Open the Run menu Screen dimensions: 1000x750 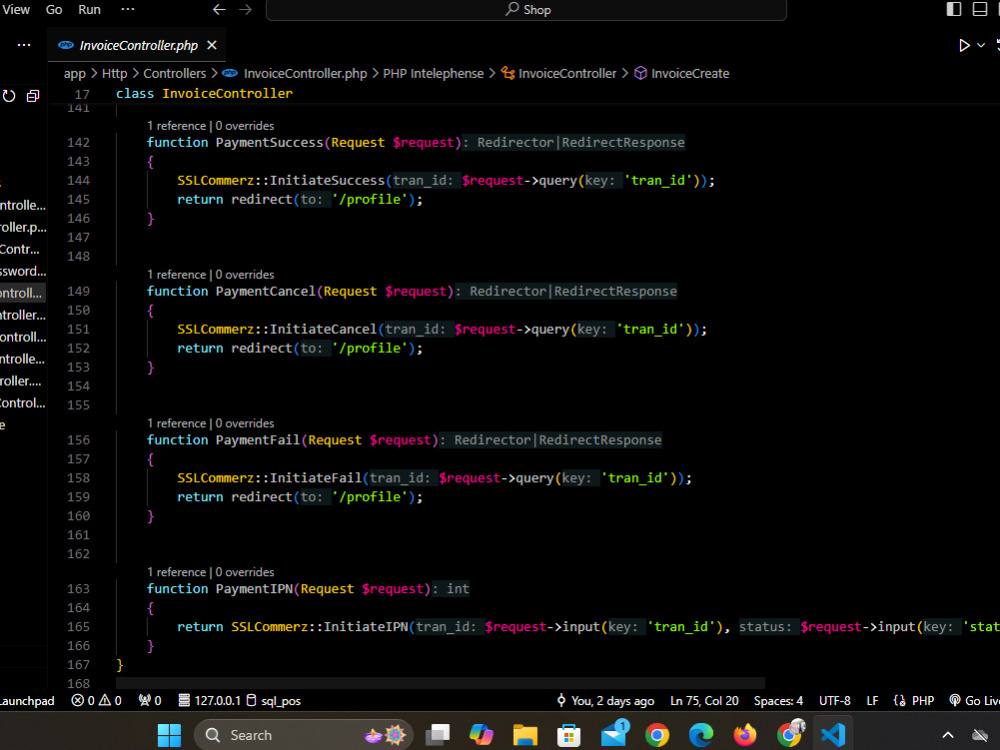coord(89,10)
